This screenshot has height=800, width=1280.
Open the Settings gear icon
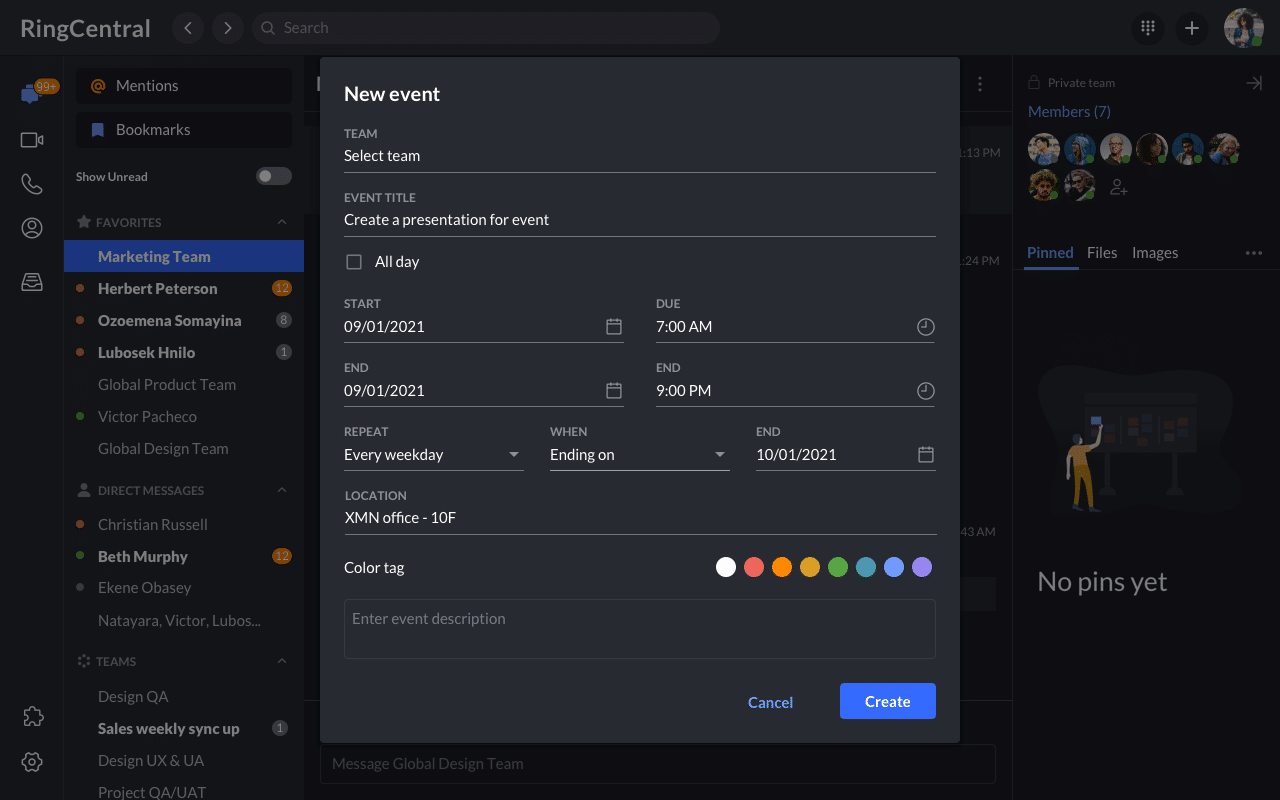point(32,762)
